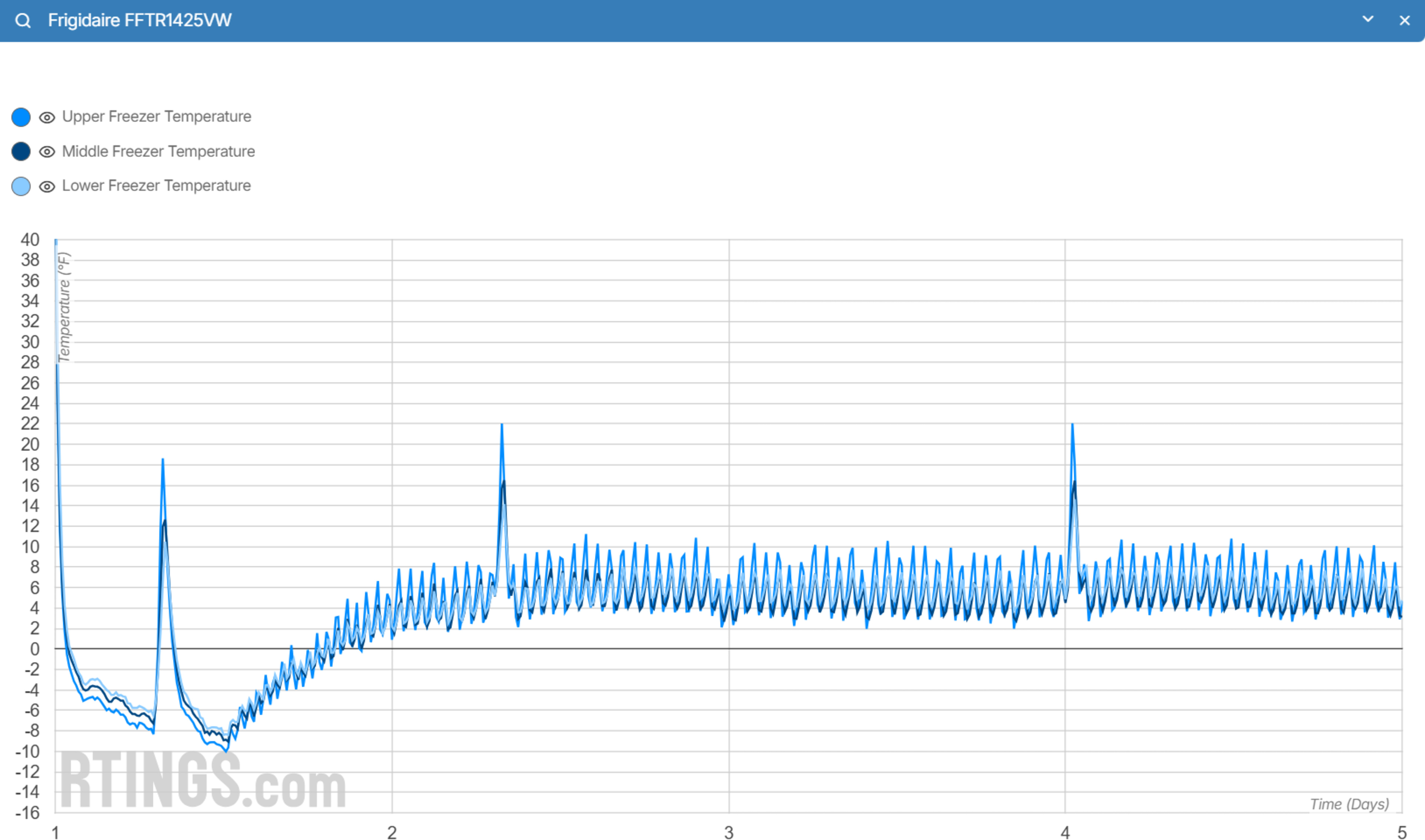1425x840 pixels.
Task: Click the Middle Freezer Temperature label
Action: (x=158, y=152)
